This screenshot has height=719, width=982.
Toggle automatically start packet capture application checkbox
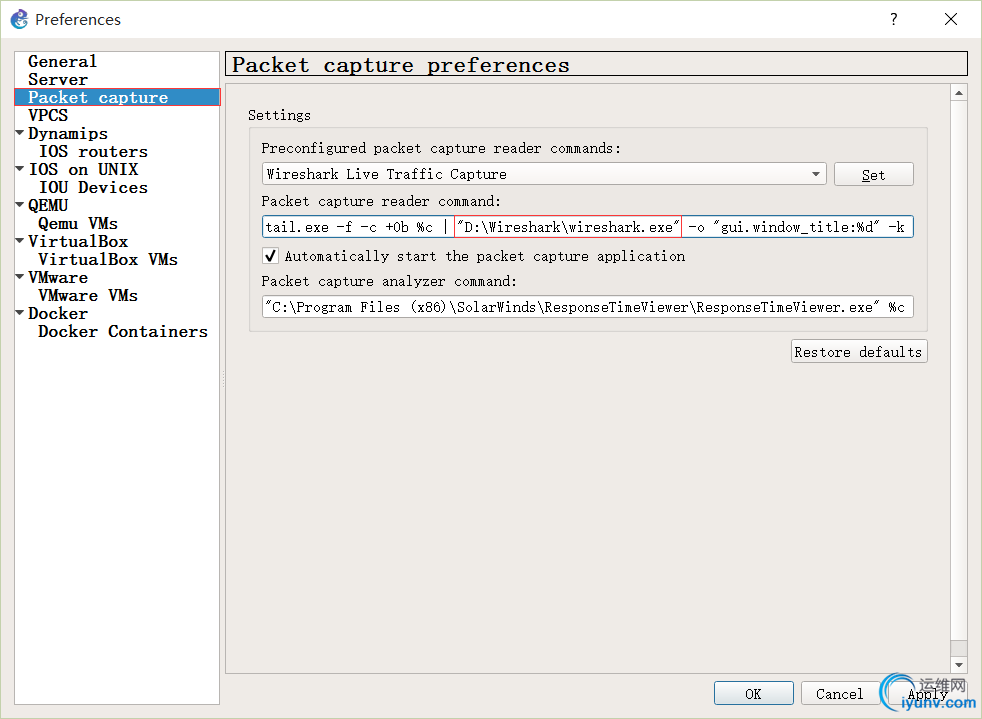pos(270,256)
